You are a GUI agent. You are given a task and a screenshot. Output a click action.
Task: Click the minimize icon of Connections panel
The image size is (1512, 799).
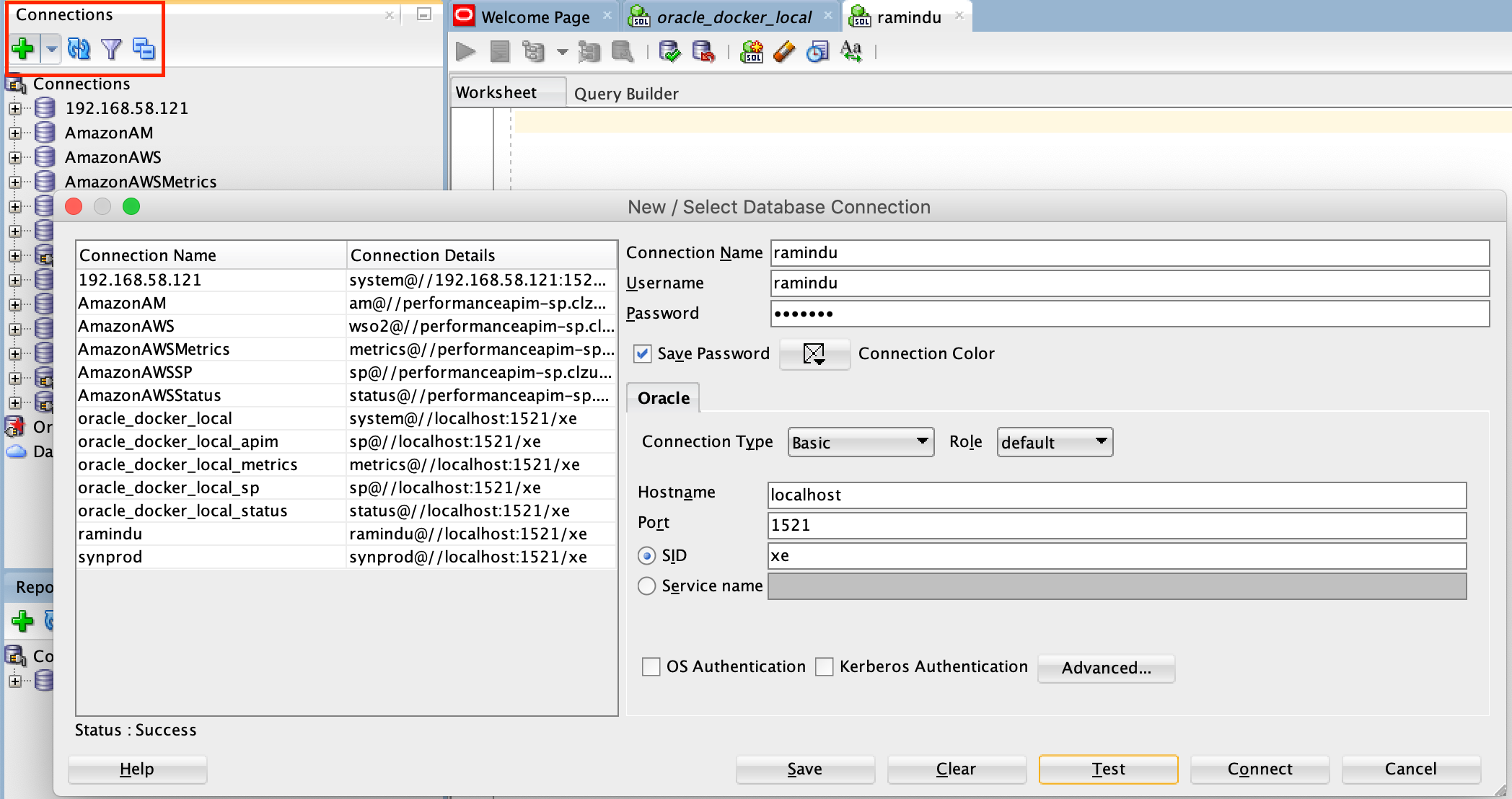click(x=425, y=14)
